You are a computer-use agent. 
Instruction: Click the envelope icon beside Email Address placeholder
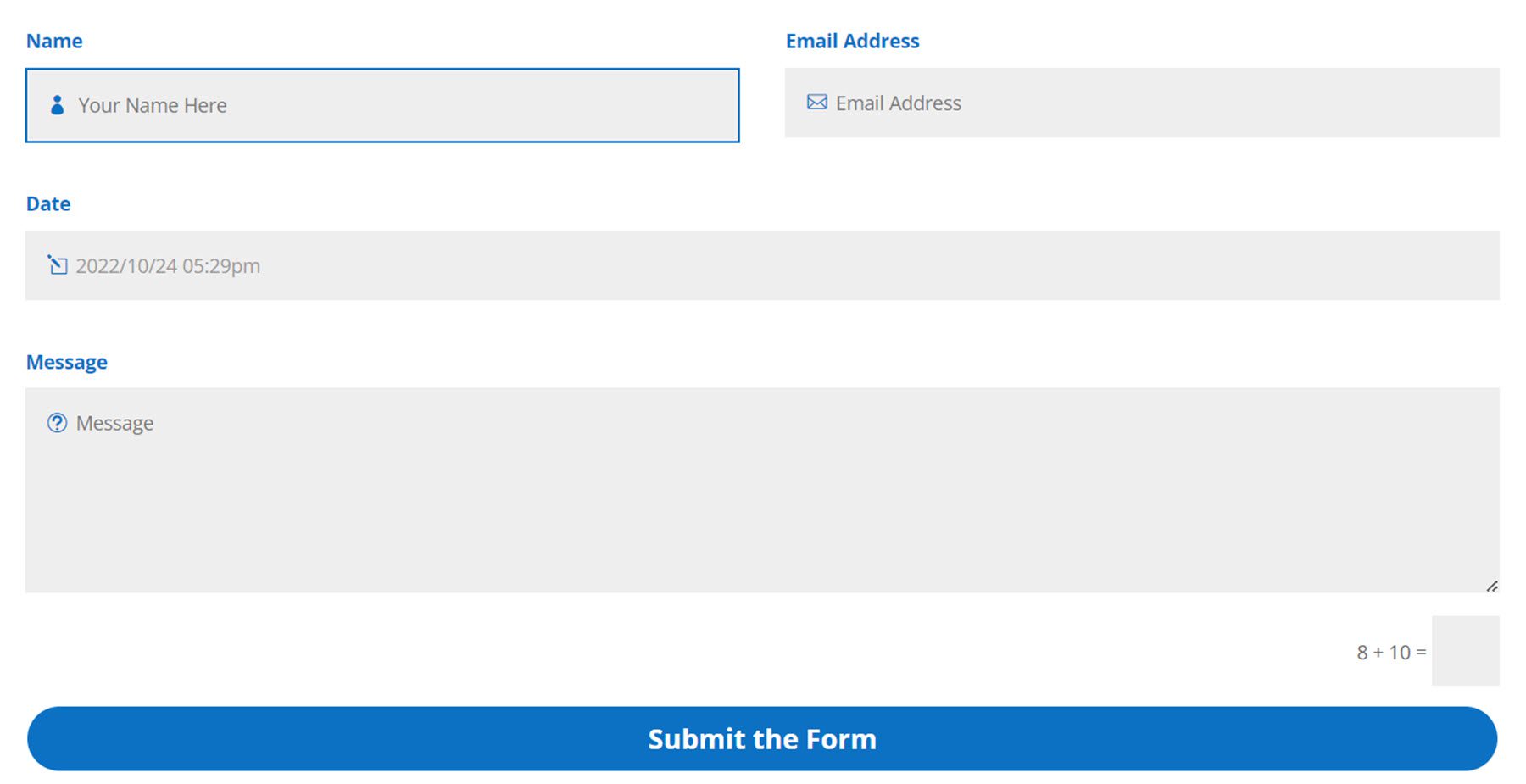816,102
